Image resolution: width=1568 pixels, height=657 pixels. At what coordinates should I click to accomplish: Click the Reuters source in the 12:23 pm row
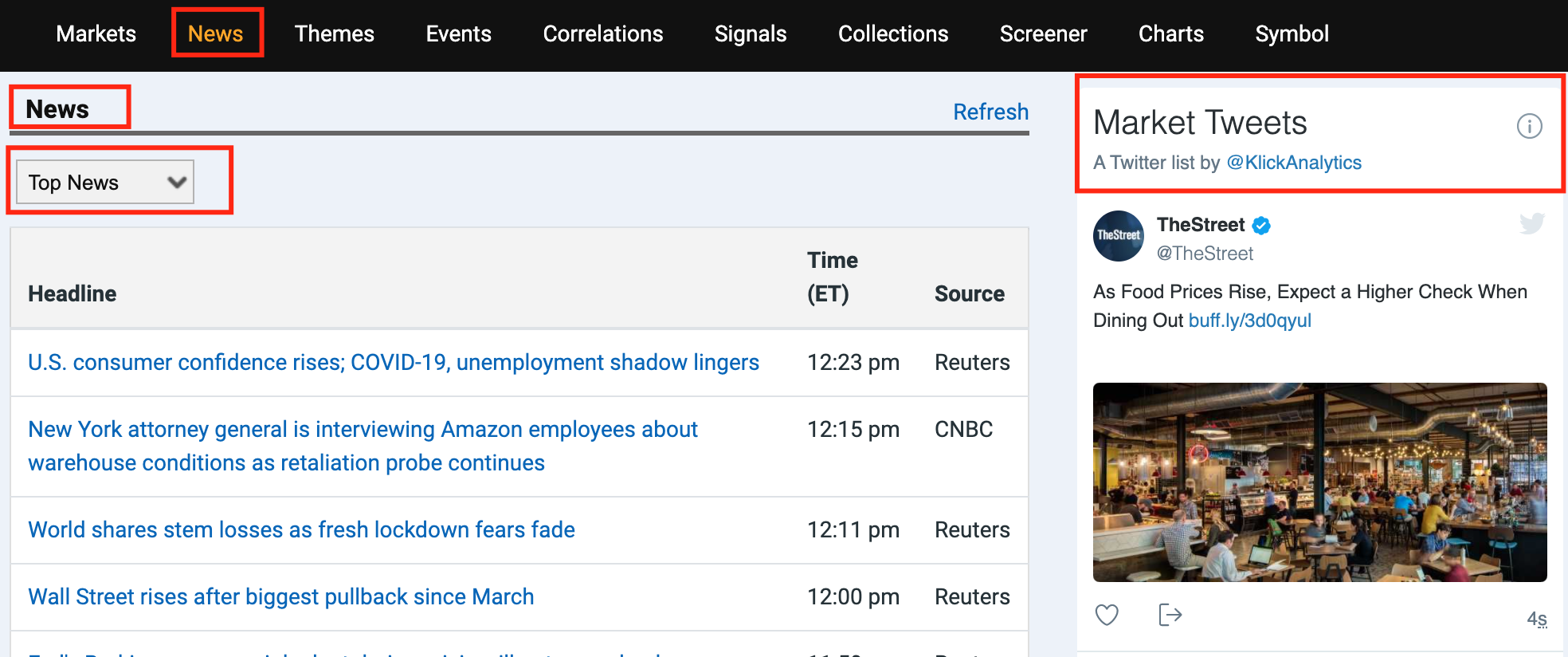coord(972,362)
